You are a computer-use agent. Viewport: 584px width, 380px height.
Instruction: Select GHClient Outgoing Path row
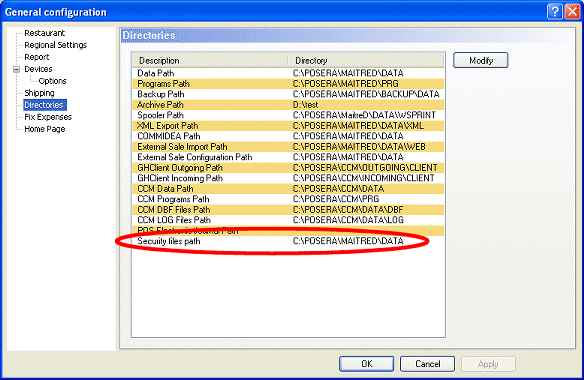pyautogui.click(x=288, y=168)
